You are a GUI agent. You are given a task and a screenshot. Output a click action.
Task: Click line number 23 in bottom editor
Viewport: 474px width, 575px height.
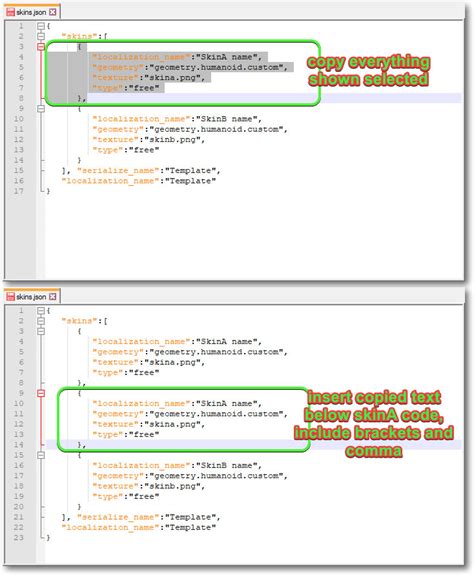[19, 538]
